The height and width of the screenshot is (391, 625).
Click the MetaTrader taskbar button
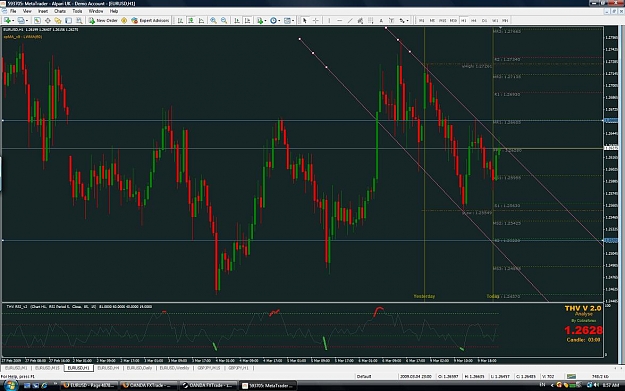coord(267,385)
